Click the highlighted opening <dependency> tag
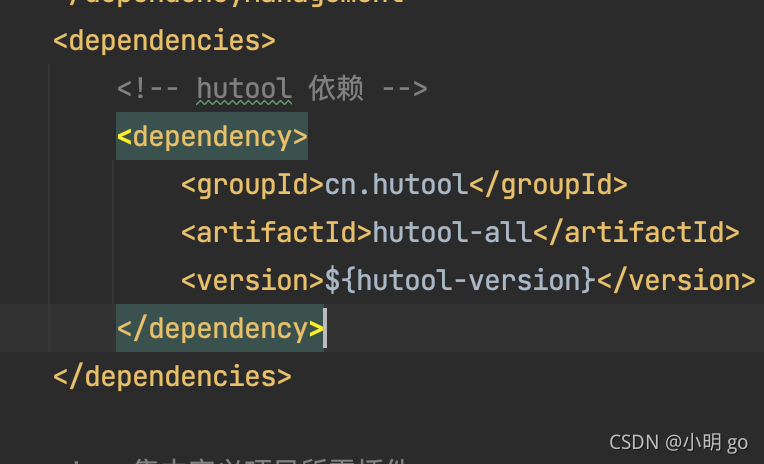The image size is (764, 464). pyautogui.click(x=212, y=136)
